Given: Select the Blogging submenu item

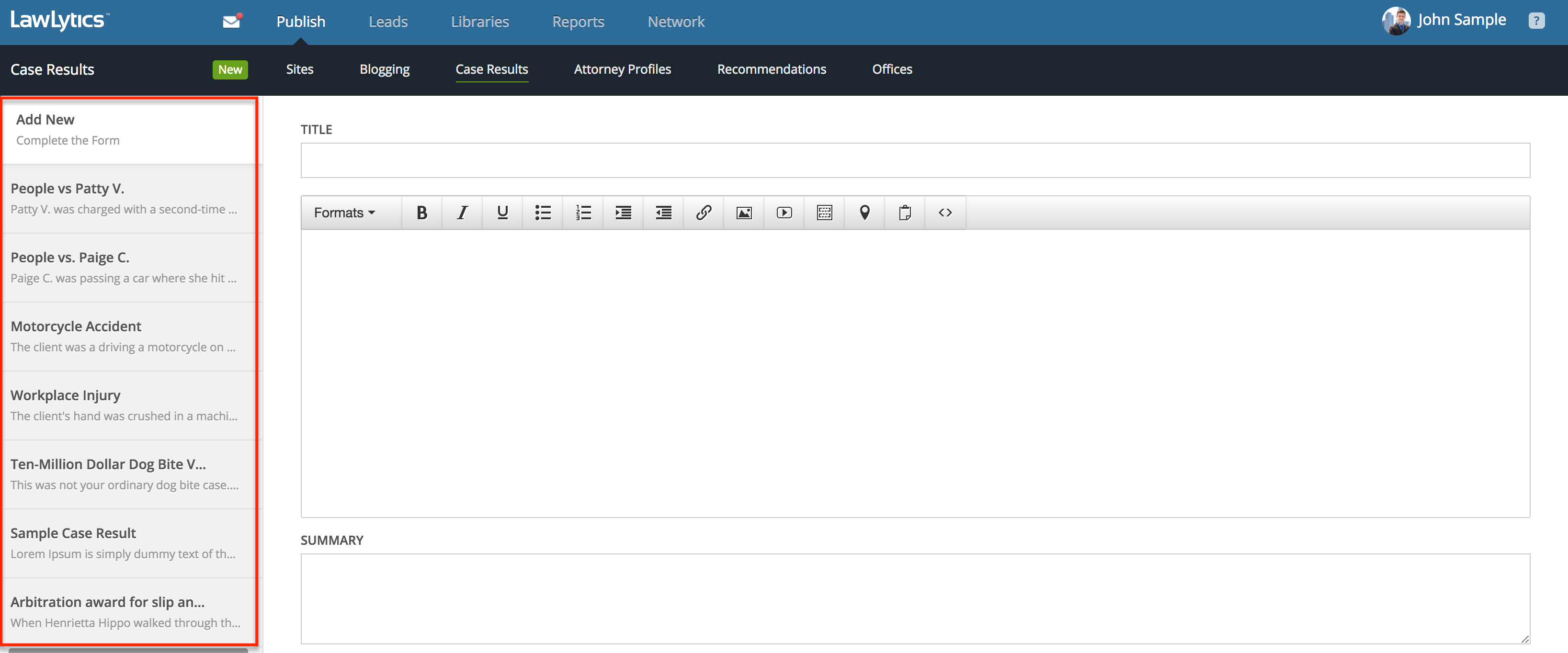Looking at the screenshot, I should [384, 69].
